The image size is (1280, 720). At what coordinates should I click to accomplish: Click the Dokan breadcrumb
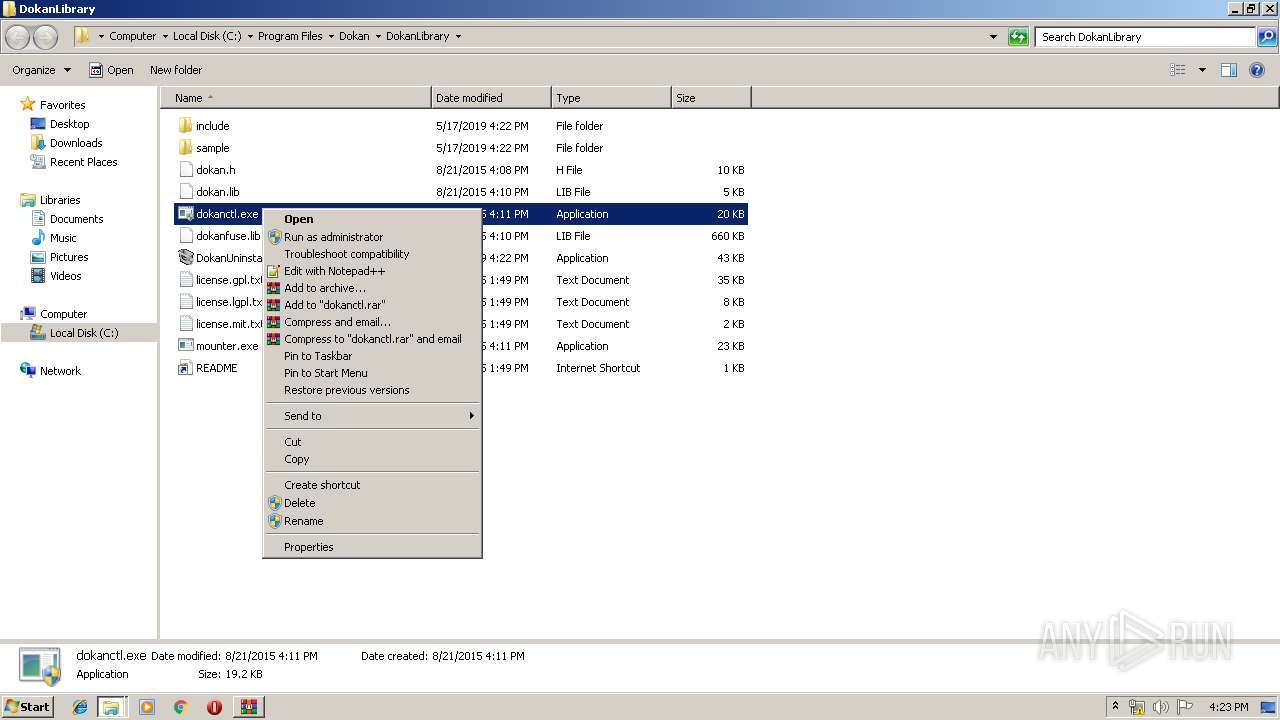click(x=354, y=36)
